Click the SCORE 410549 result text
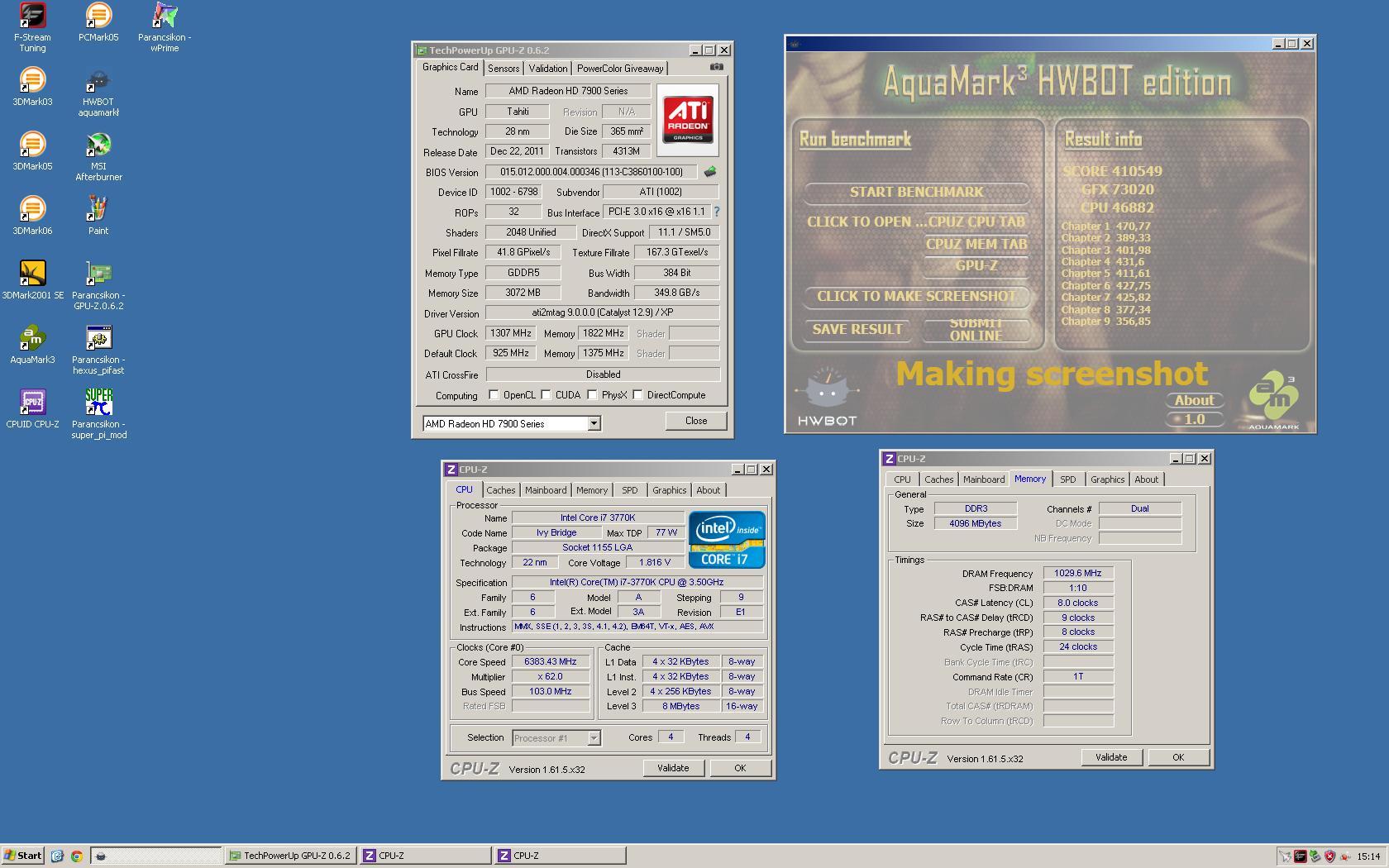The height and width of the screenshot is (868, 1389). pos(1112,171)
